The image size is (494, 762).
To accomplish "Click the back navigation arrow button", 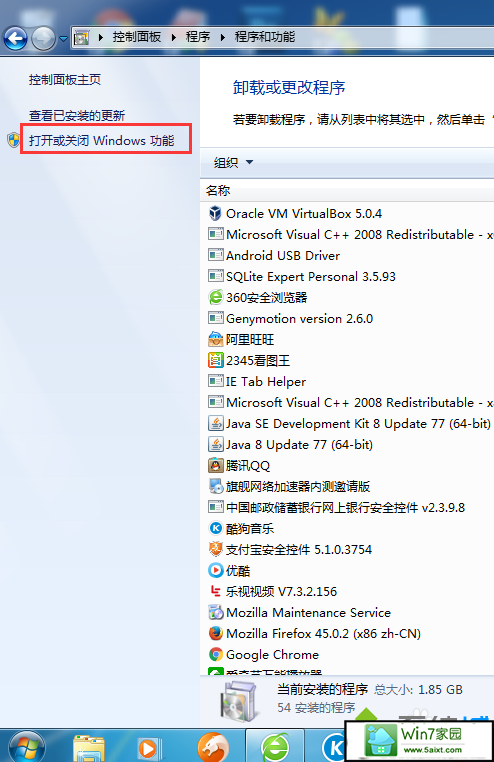I will (16, 38).
